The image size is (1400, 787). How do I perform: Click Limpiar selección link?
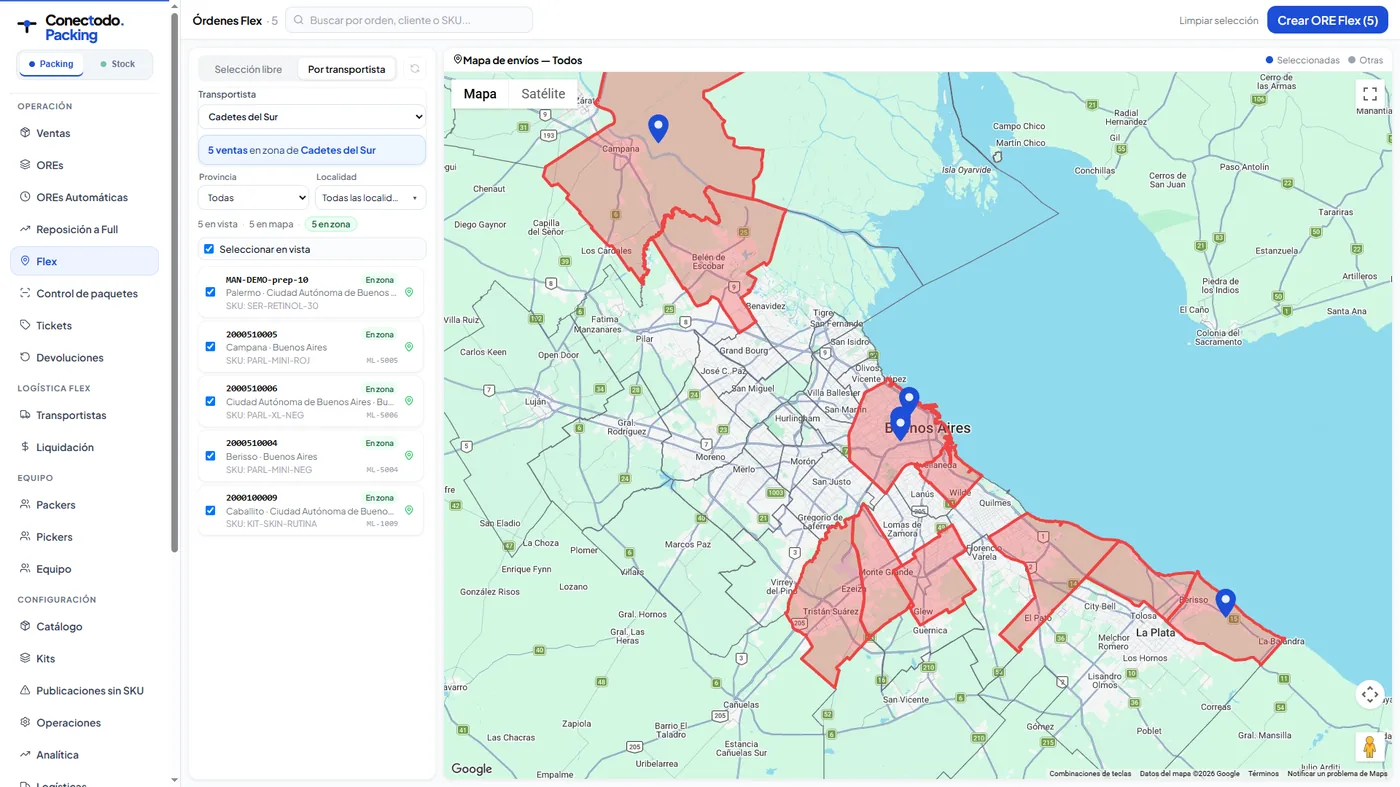[x=1218, y=20]
